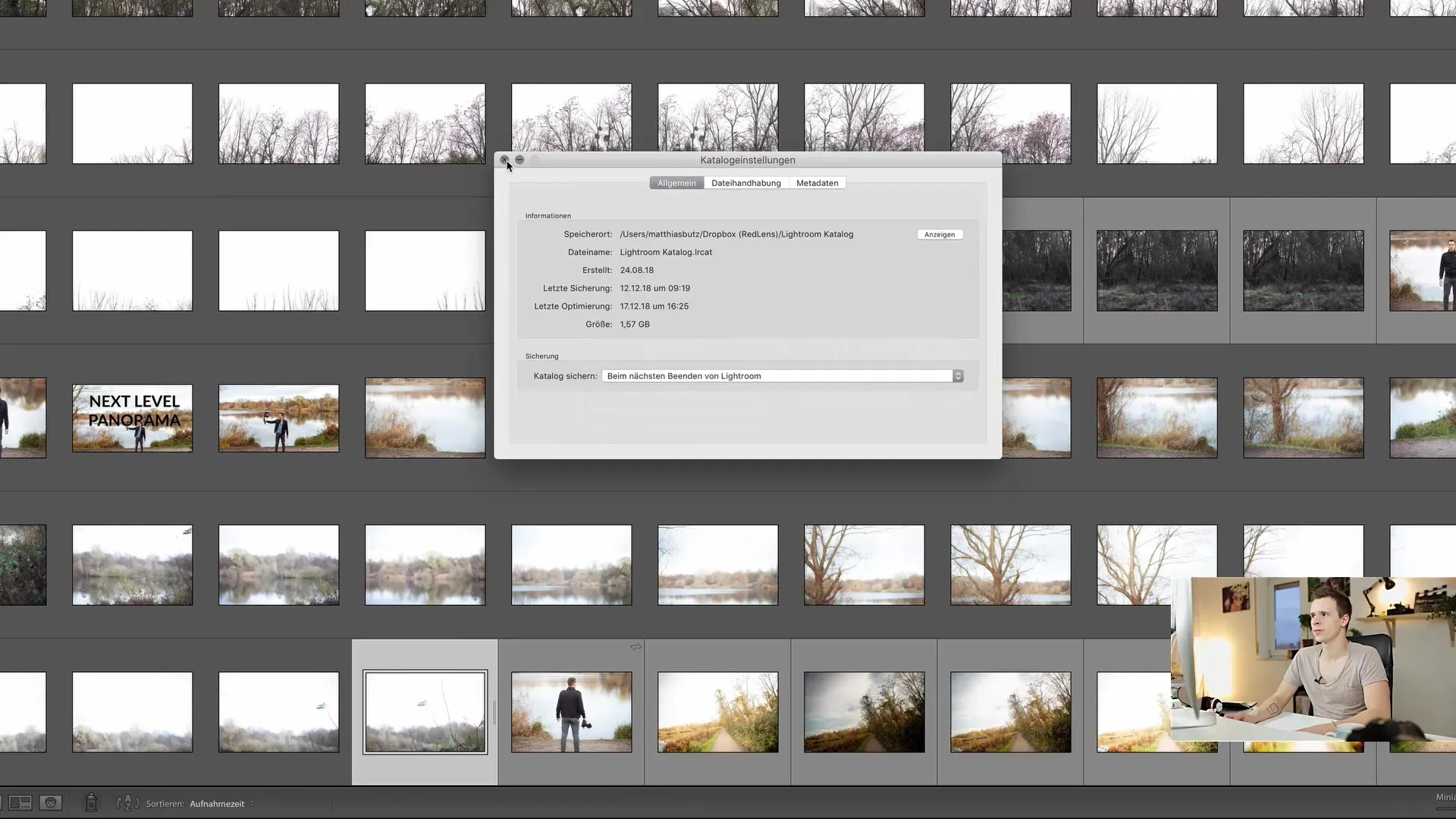Viewport: 1456px width, 819px height.
Task: Click last backup value 12.12.18 um 09:19
Action: 654,288
